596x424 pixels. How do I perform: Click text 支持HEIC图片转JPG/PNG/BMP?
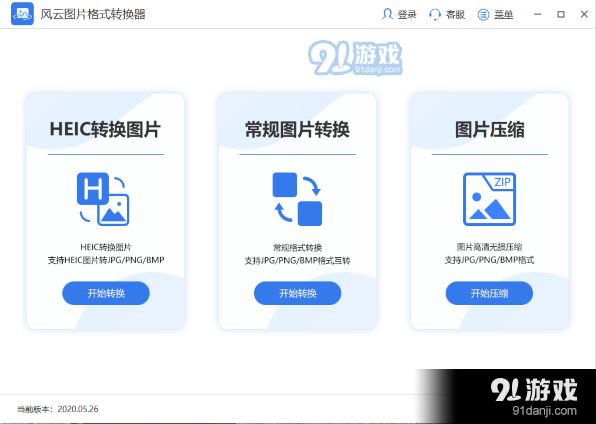106,260
